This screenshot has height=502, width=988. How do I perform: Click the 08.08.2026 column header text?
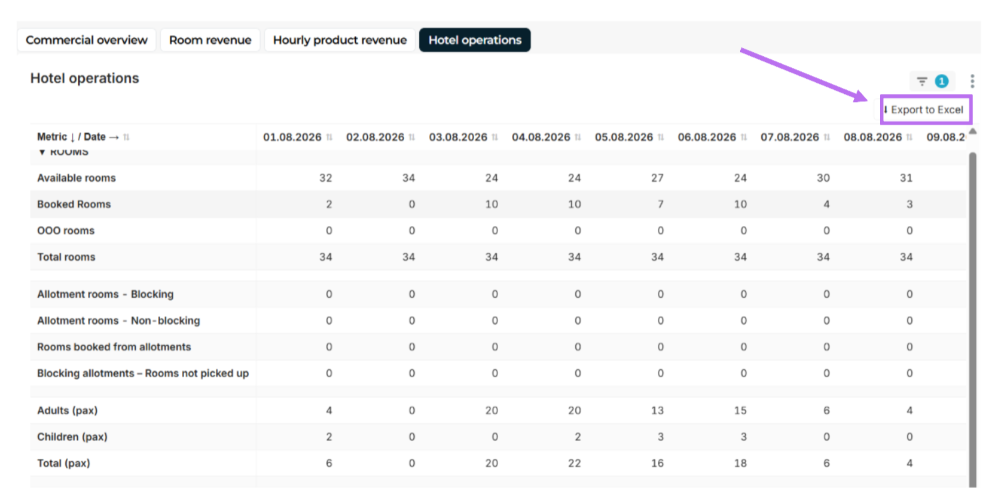pyautogui.click(x=873, y=137)
